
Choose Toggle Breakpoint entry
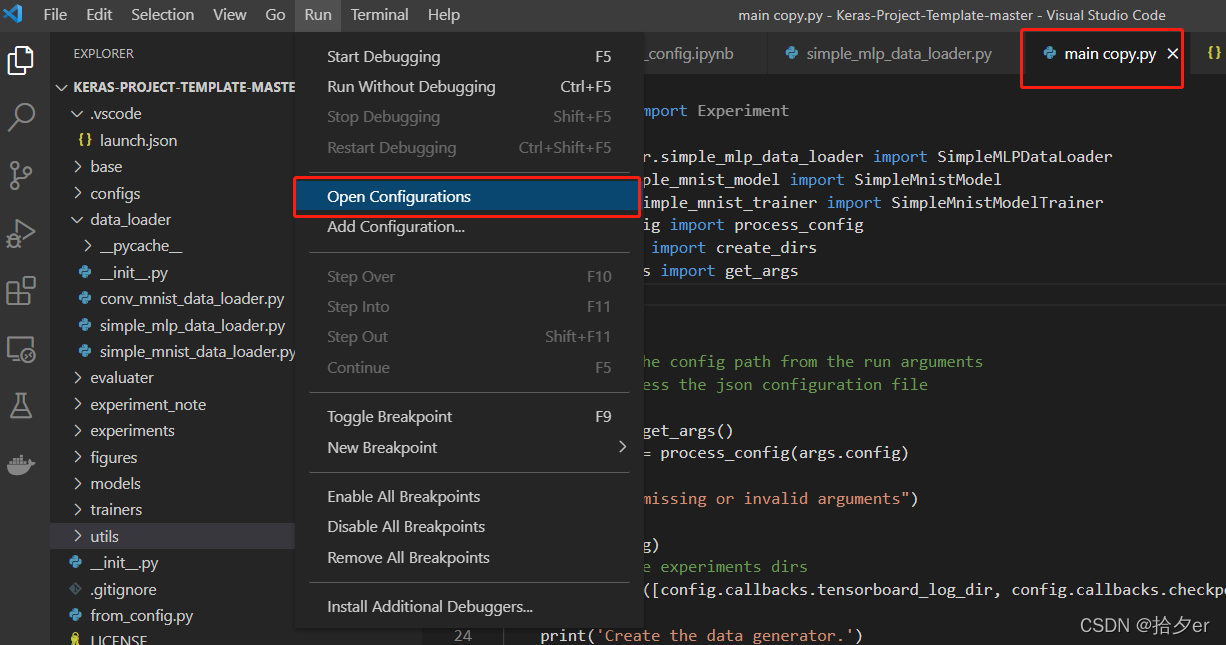[x=469, y=417]
